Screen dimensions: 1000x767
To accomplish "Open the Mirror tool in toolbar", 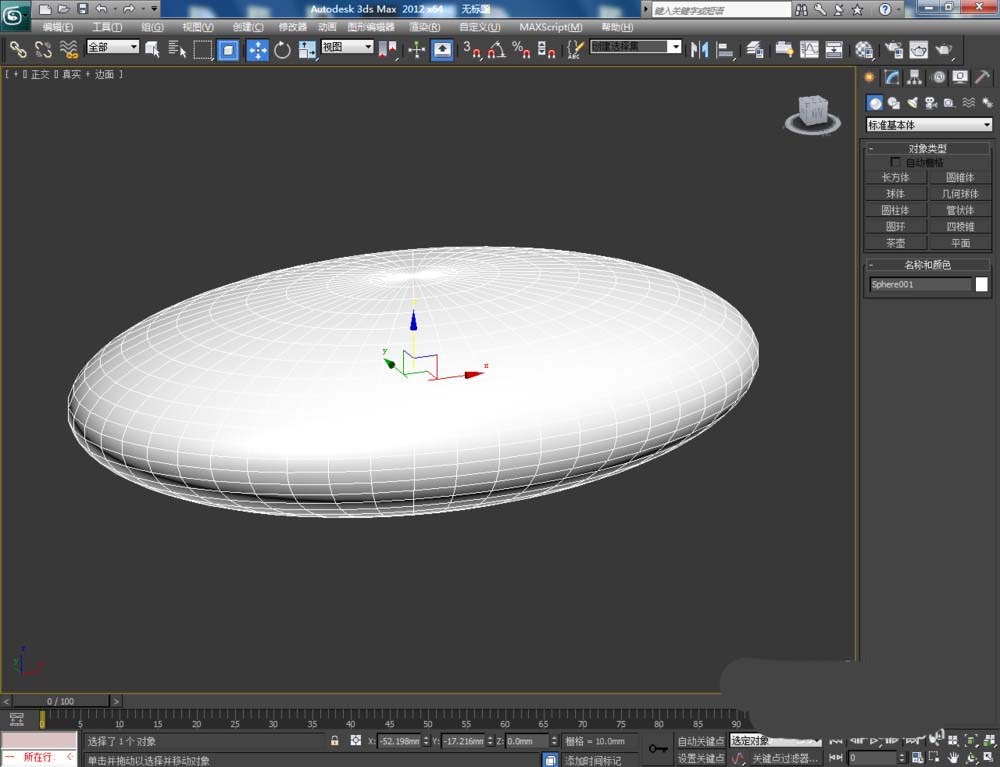I will [699, 49].
